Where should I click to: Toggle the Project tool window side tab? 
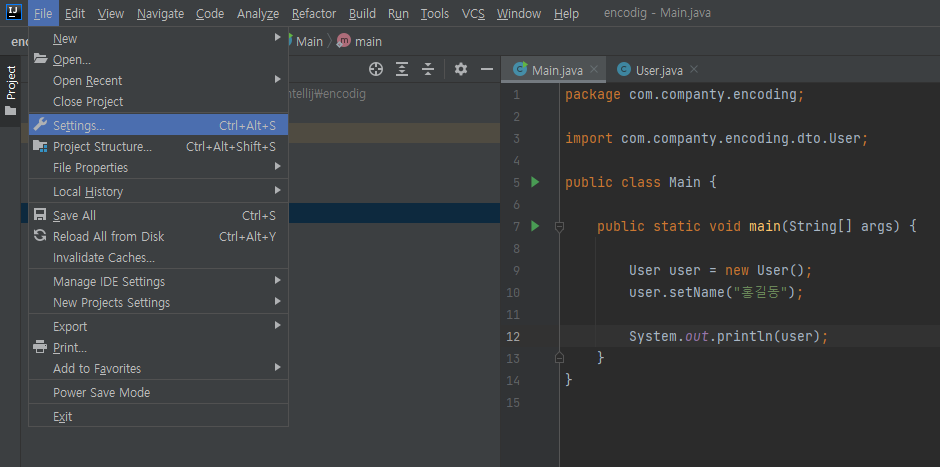(11, 92)
